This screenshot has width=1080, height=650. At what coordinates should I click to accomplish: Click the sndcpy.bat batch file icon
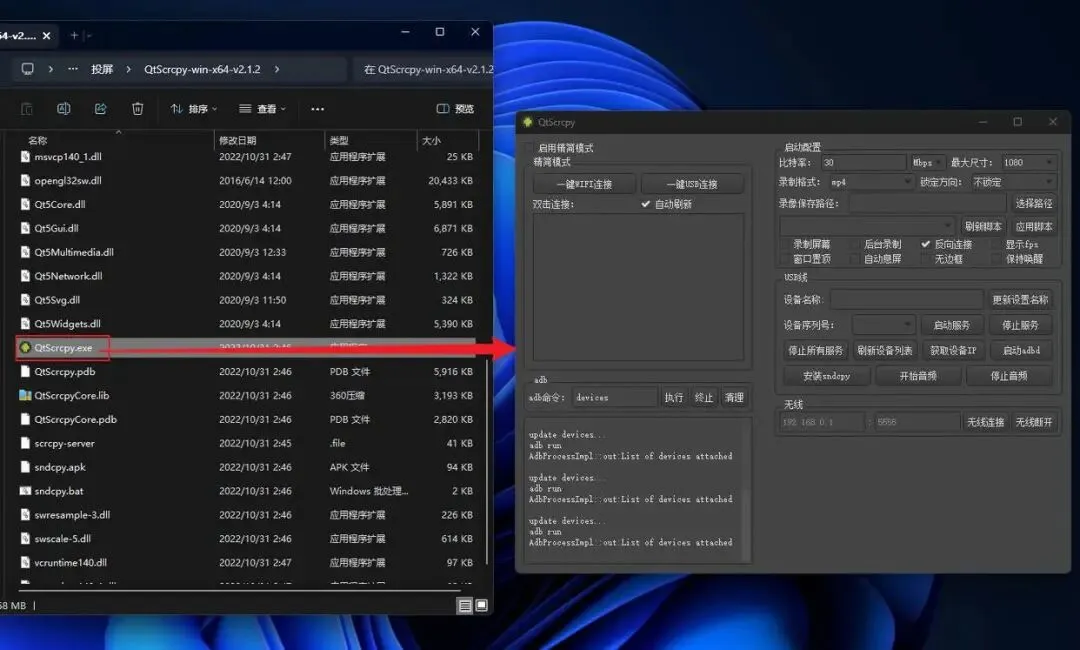25,491
